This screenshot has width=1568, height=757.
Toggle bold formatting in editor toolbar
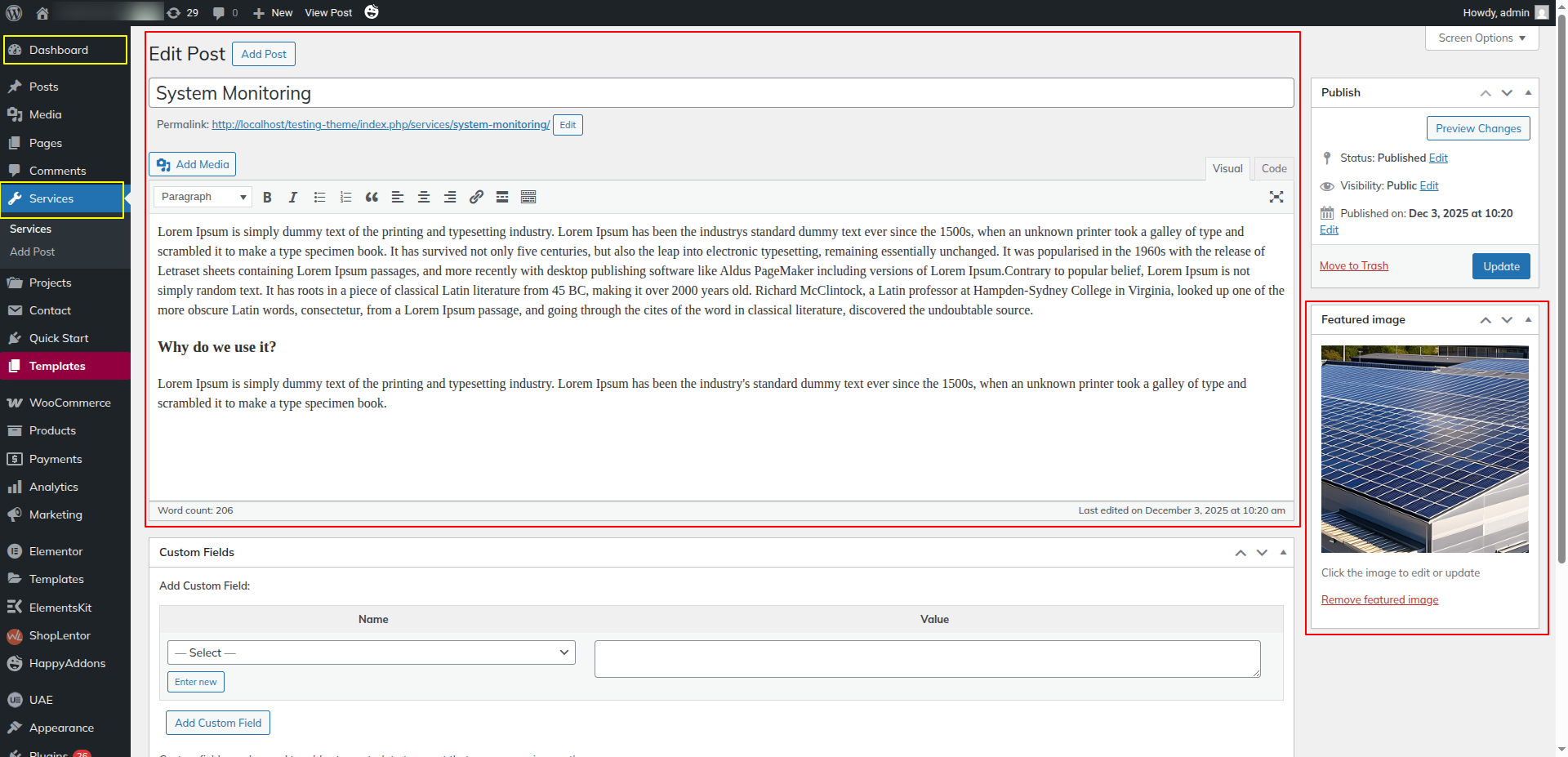[267, 197]
